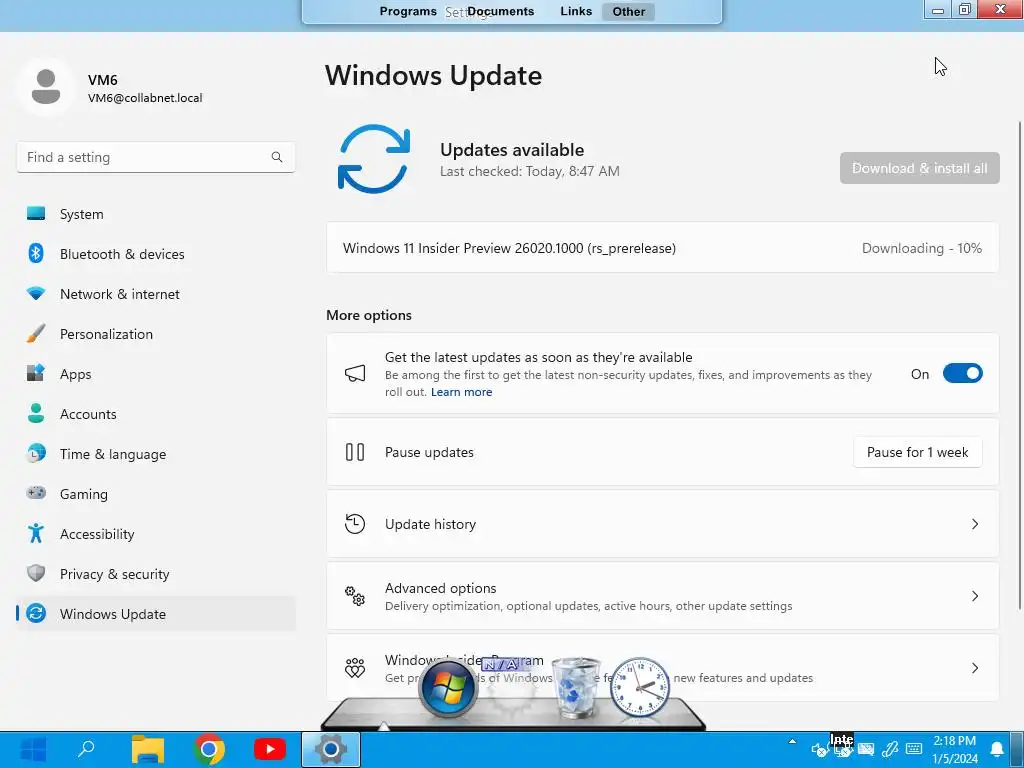1024x768 pixels.
Task: Switch to the Links tab
Action: [576, 11]
